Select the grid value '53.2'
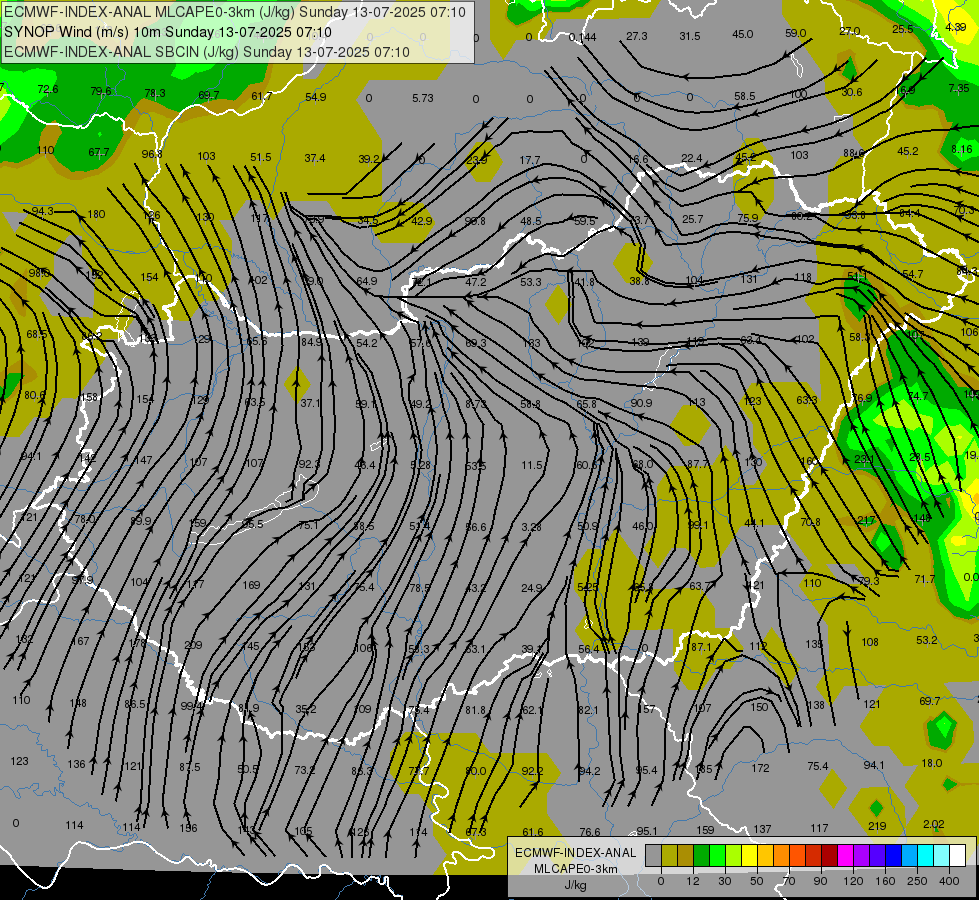Viewport: 979px width, 900px height. (927, 640)
